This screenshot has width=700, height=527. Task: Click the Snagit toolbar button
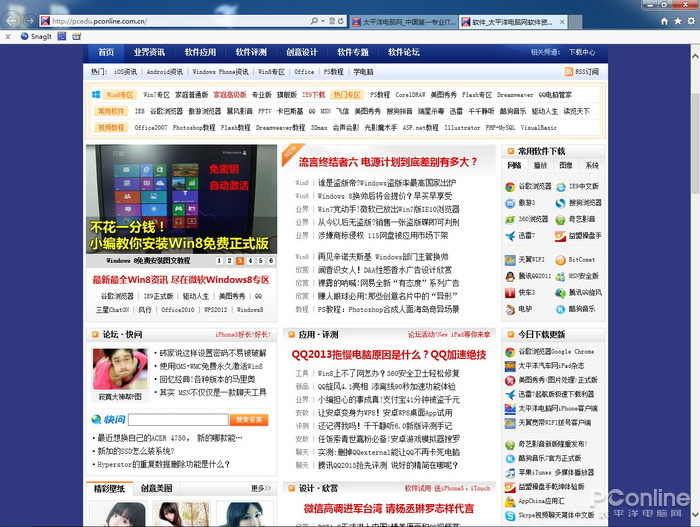pos(36,37)
